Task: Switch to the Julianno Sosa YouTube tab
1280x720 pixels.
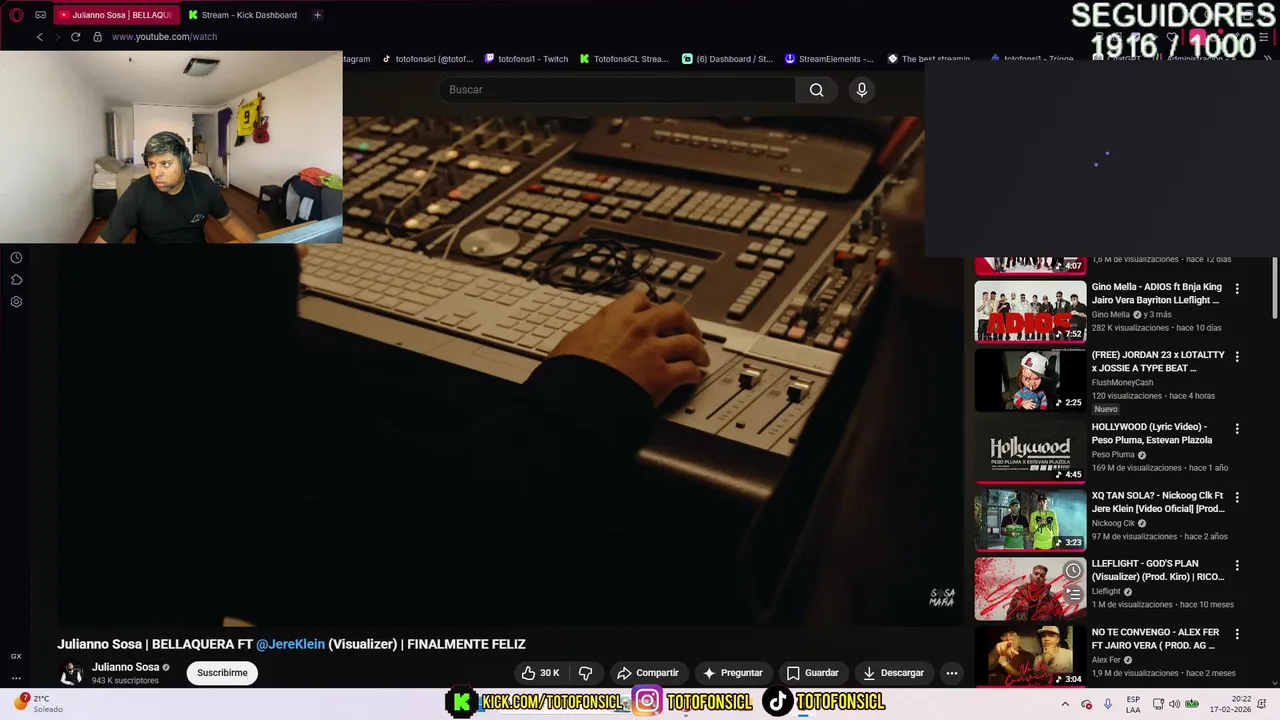Action: tap(117, 15)
